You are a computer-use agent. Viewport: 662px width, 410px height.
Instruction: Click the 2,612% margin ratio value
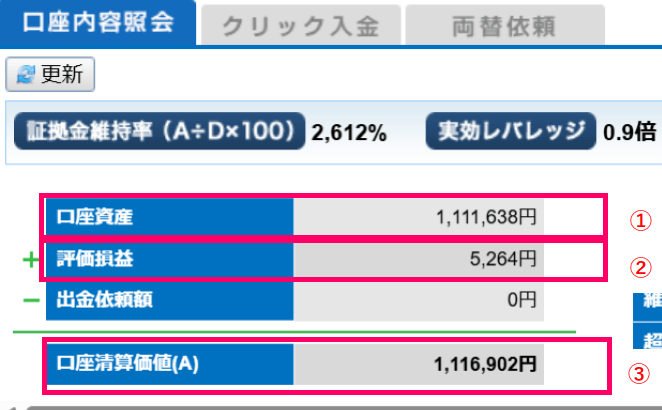point(349,132)
